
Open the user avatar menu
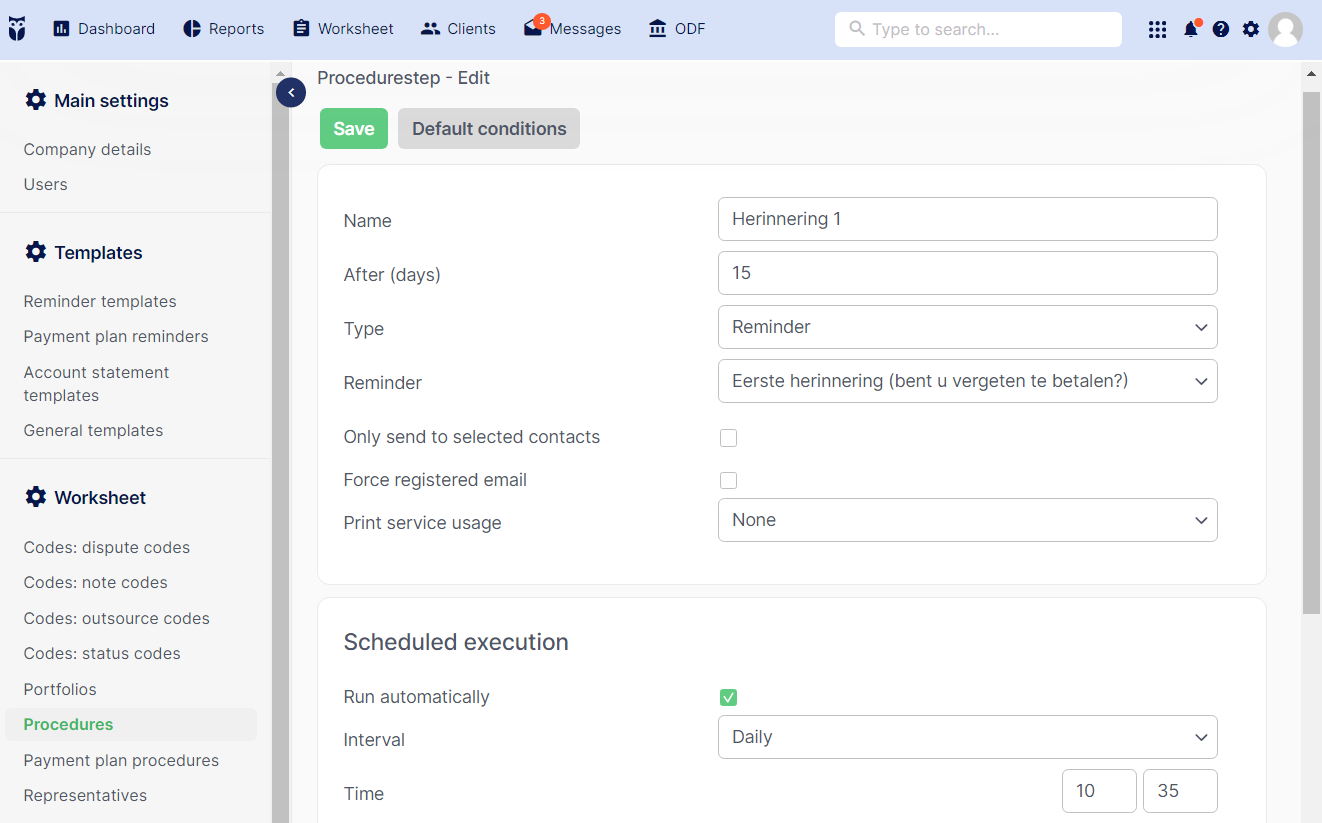point(1285,30)
